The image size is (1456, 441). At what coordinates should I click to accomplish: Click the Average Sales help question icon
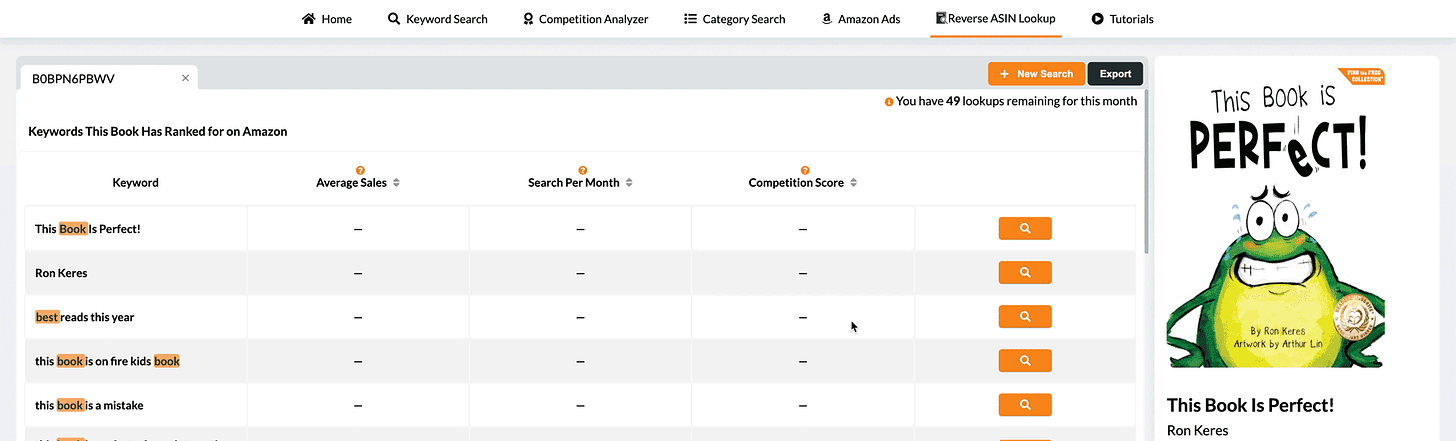pos(359,171)
